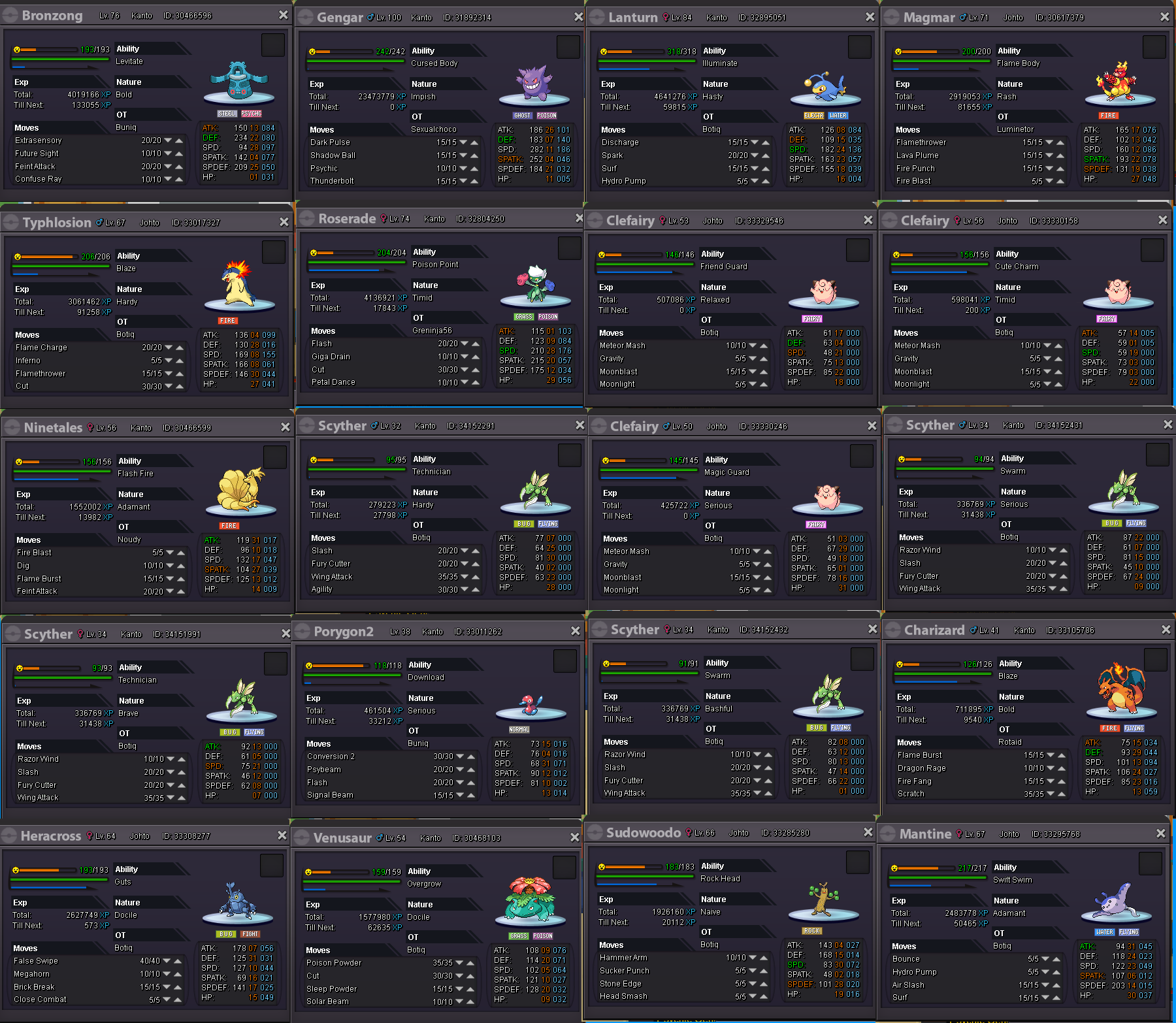Click Sudowoodo's Rock type badge
1176x1023 pixels.
coord(811,931)
